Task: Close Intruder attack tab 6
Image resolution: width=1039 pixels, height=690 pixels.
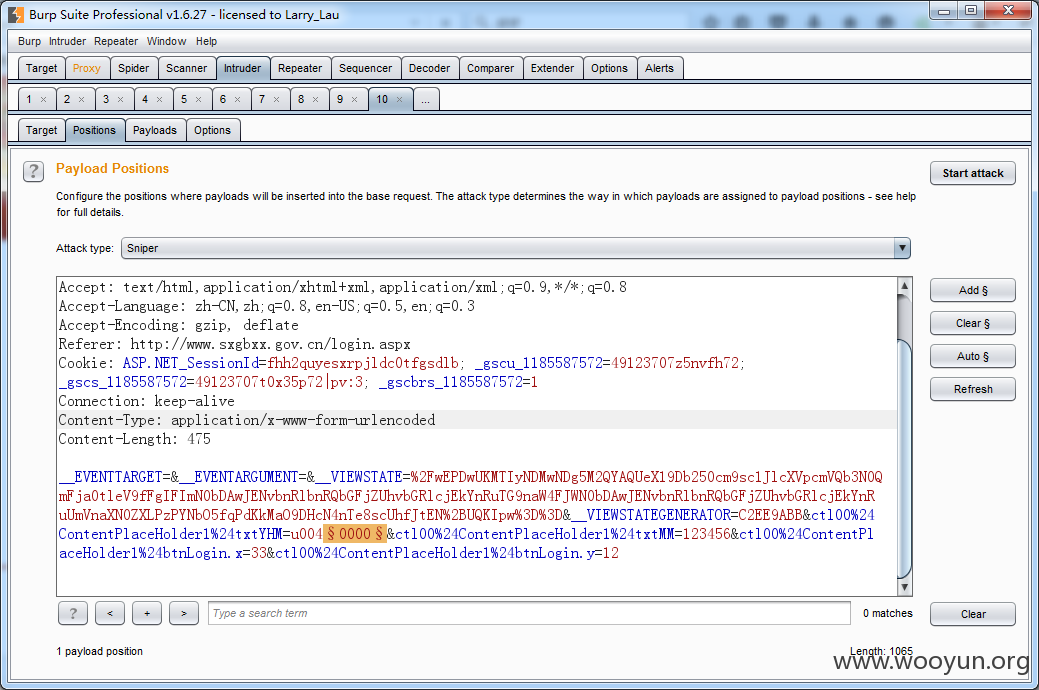Action: point(237,99)
